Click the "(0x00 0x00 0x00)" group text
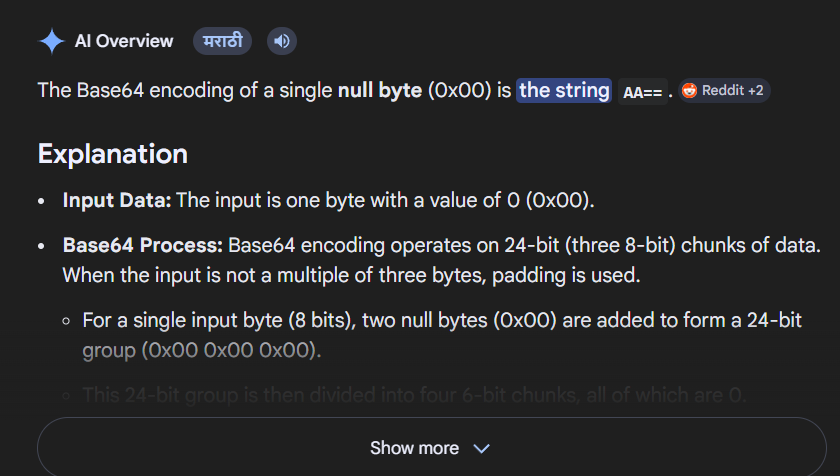840x476 pixels. click(x=231, y=351)
